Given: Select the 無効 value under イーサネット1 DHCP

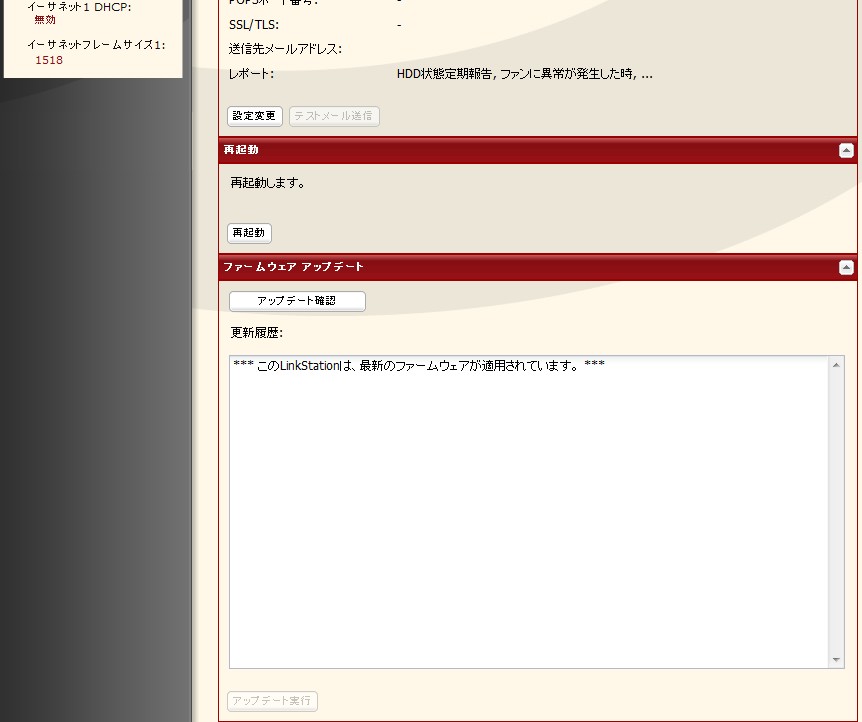Looking at the screenshot, I should [45, 20].
